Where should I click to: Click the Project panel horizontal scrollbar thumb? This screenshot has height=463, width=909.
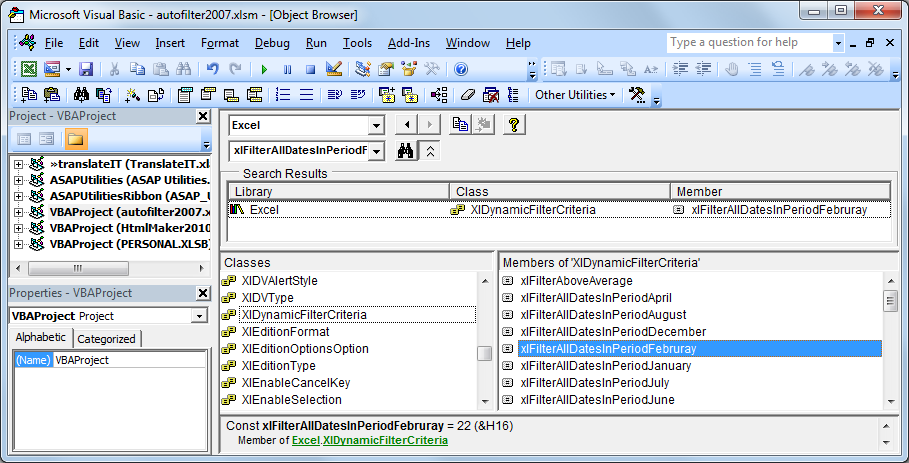(x=78, y=268)
